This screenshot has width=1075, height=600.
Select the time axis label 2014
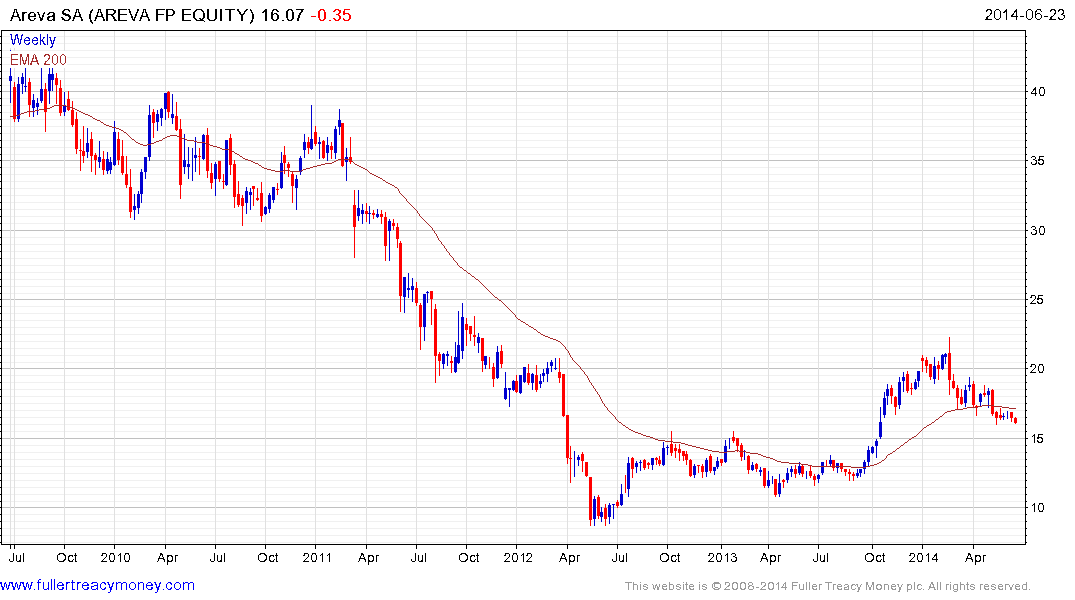pos(923,557)
